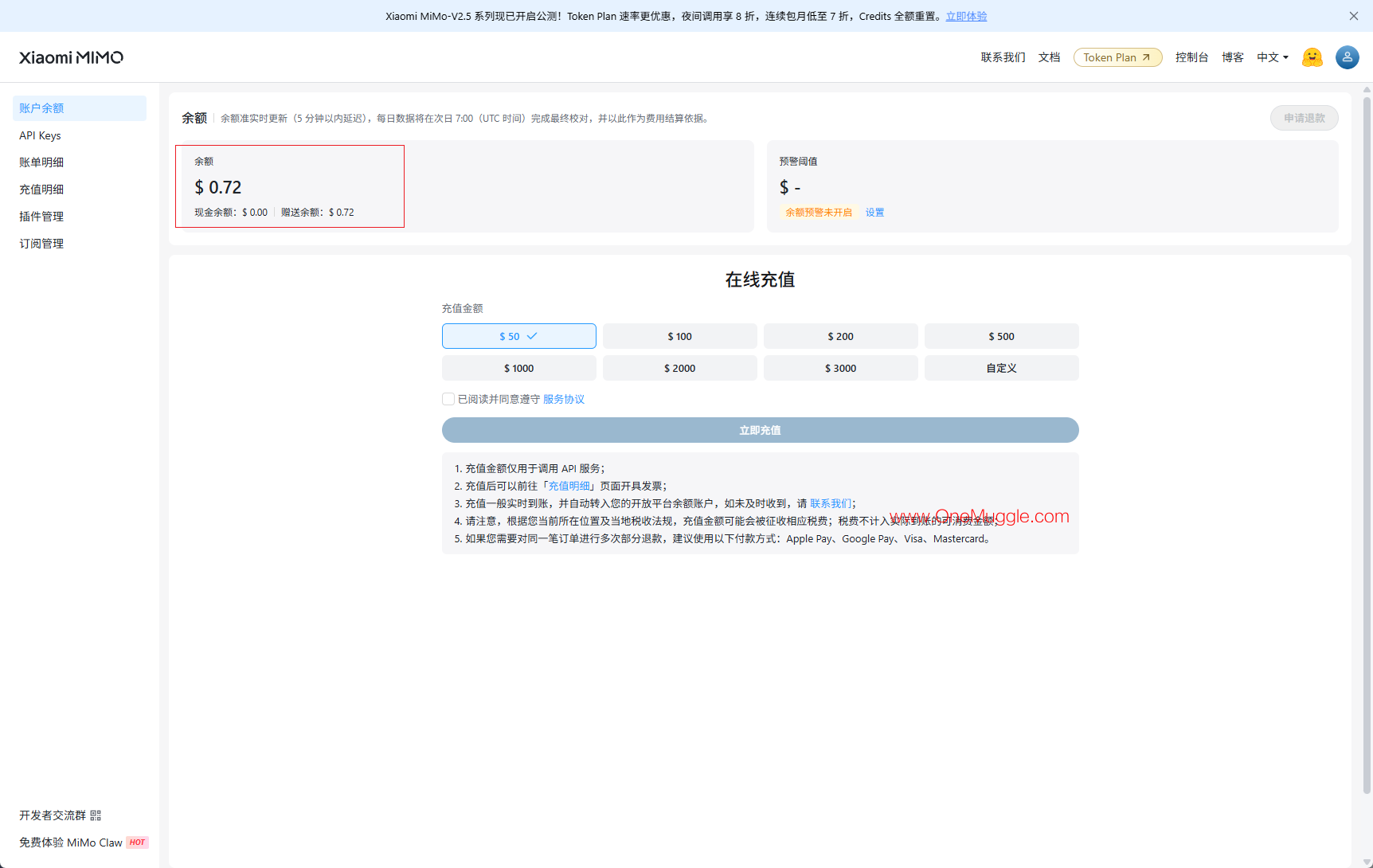
Task: Open 文档 in the top navigation
Action: [1049, 57]
